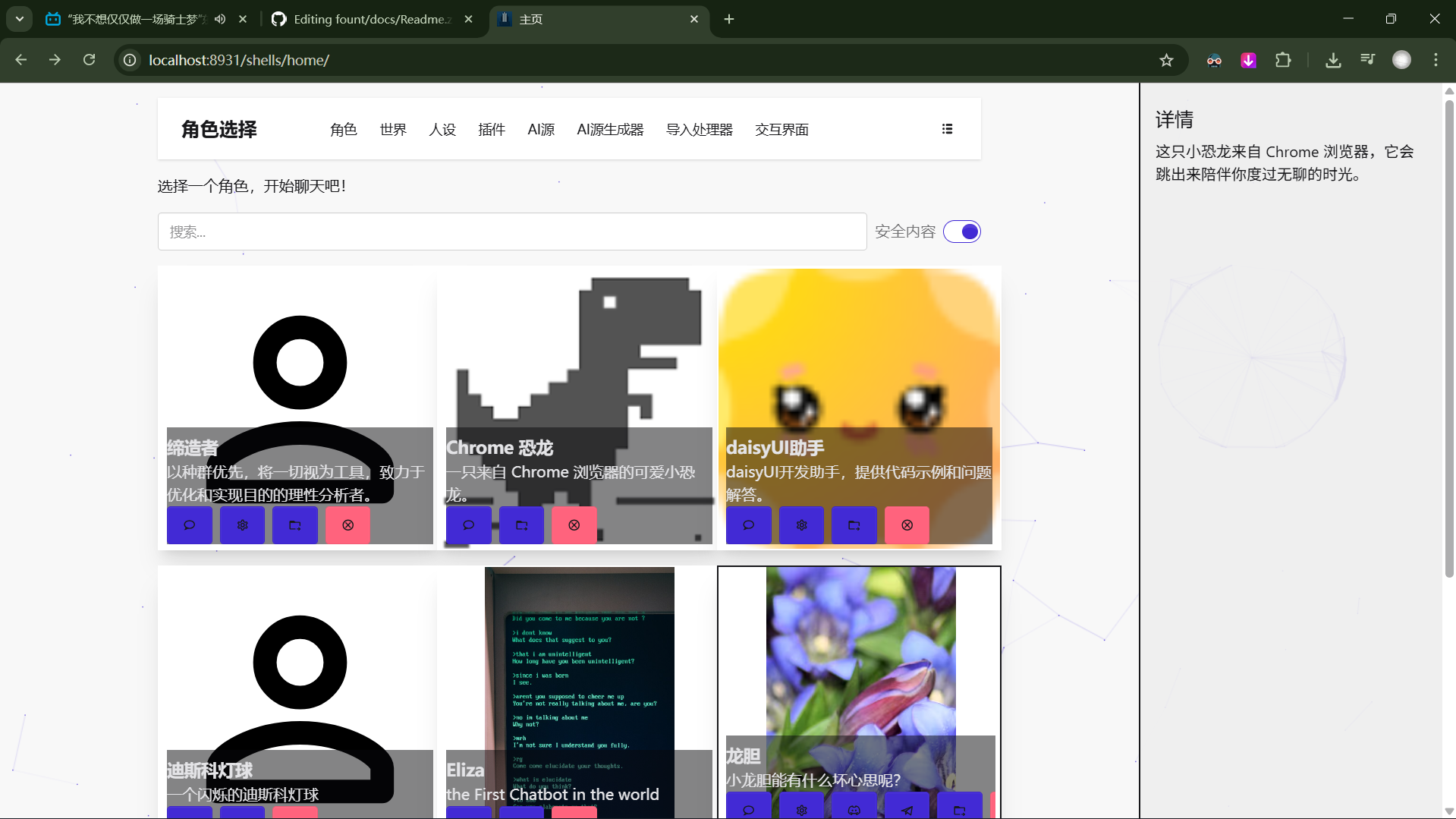The height and width of the screenshot is (819, 1456).
Task: Select the 插件 nav item
Action: [492, 130]
